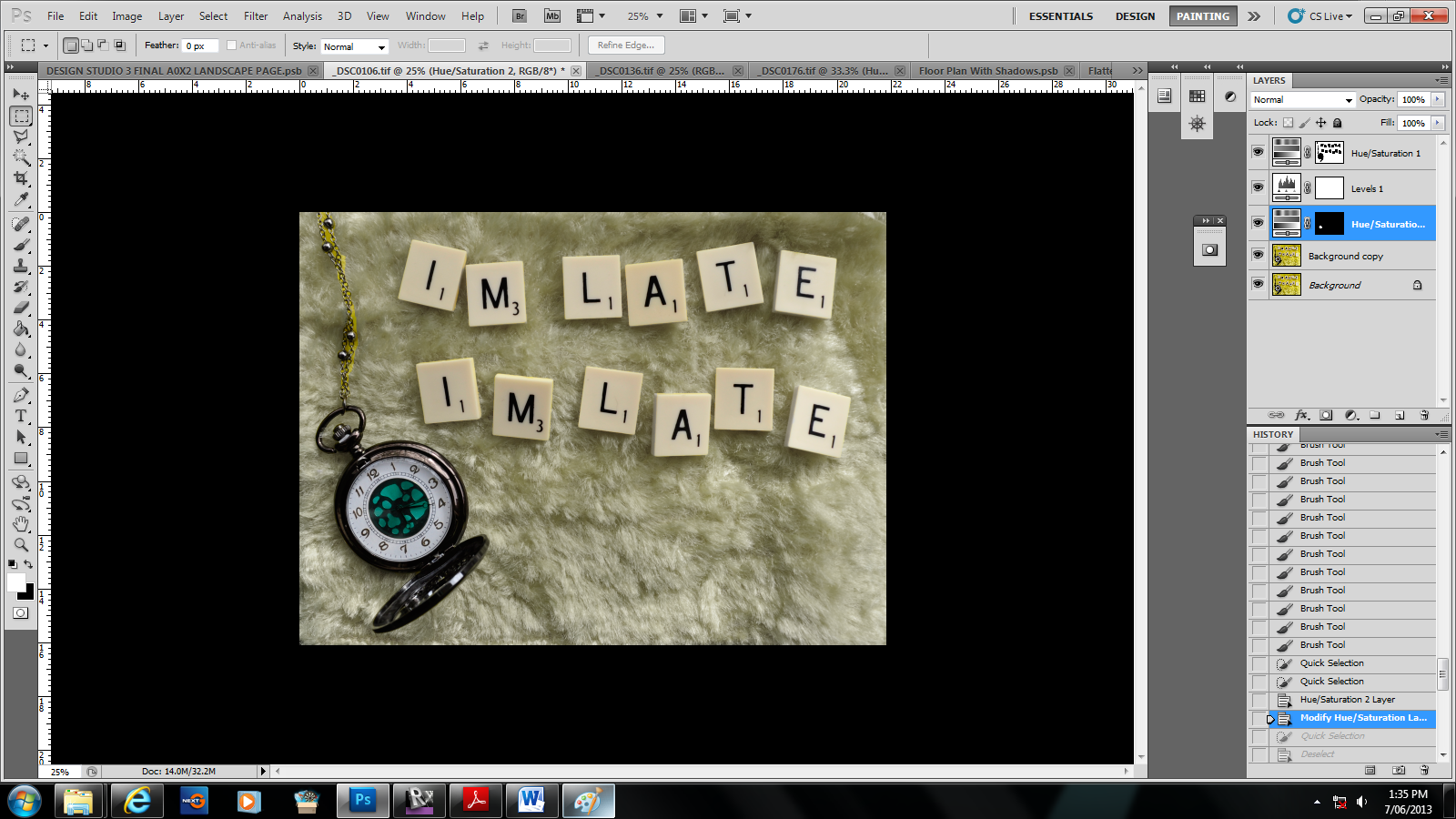Switch to DESIGN STUDIO 3 FINAL document tab
Viewport: 1456px width, 819px height.
point(180,70)
